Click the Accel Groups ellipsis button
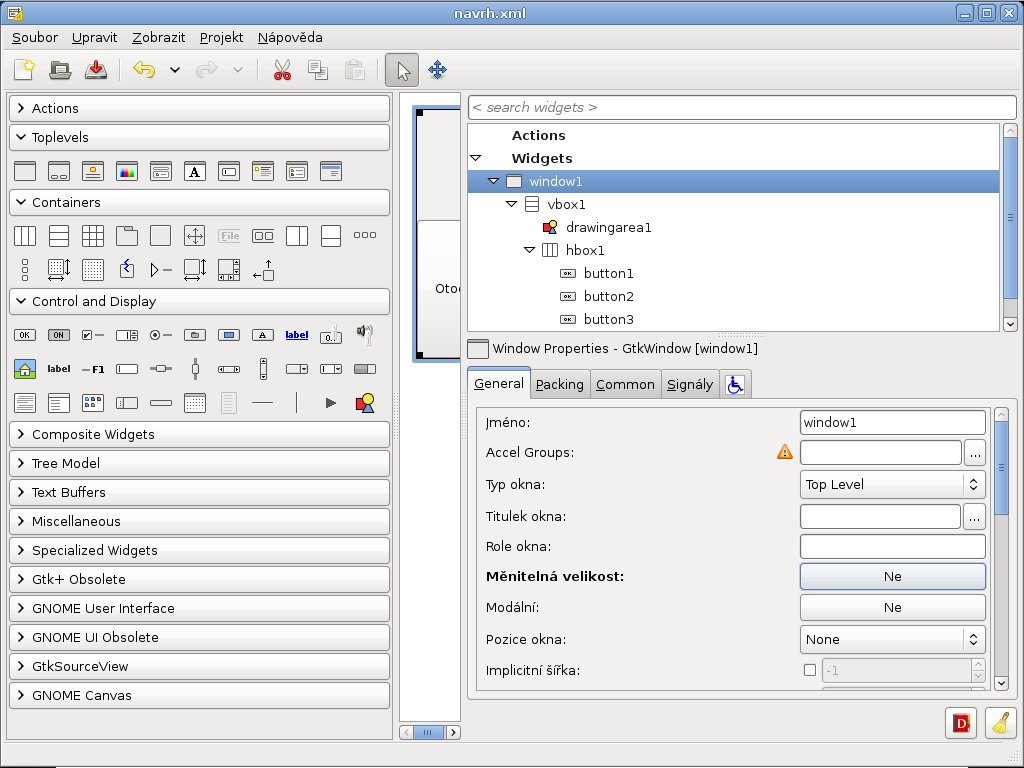This screenshot has width=1024, height=768. [x=974, y=453]
